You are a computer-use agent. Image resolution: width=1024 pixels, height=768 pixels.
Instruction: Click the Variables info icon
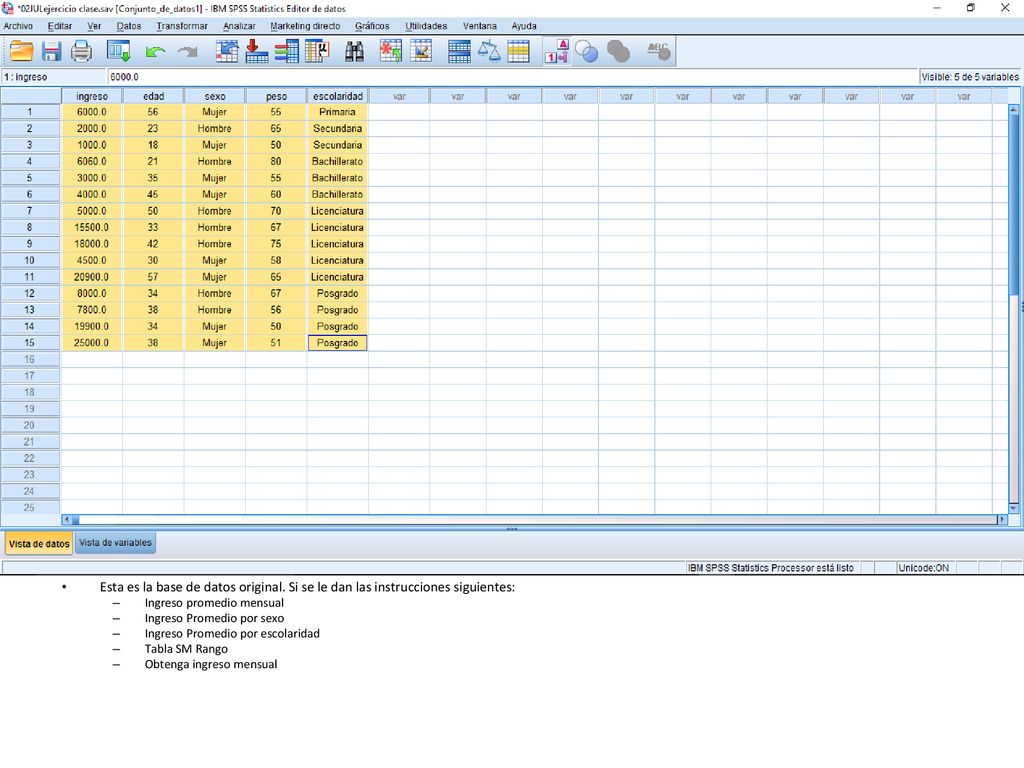point(287,51)
